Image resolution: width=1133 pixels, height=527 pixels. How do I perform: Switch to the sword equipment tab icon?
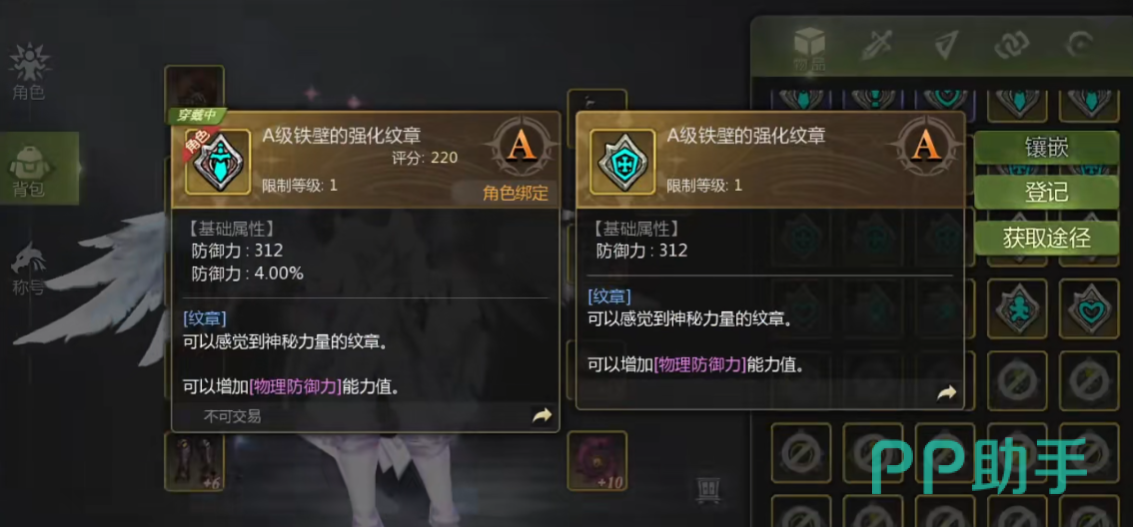pos(876,46)
